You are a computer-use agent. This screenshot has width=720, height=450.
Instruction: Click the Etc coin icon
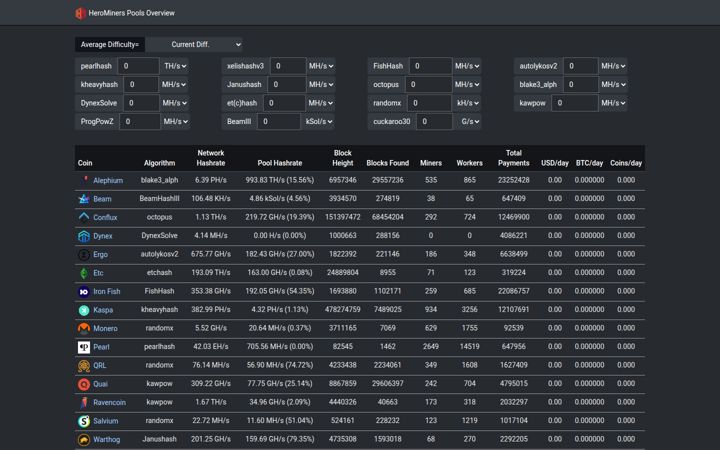84,273
